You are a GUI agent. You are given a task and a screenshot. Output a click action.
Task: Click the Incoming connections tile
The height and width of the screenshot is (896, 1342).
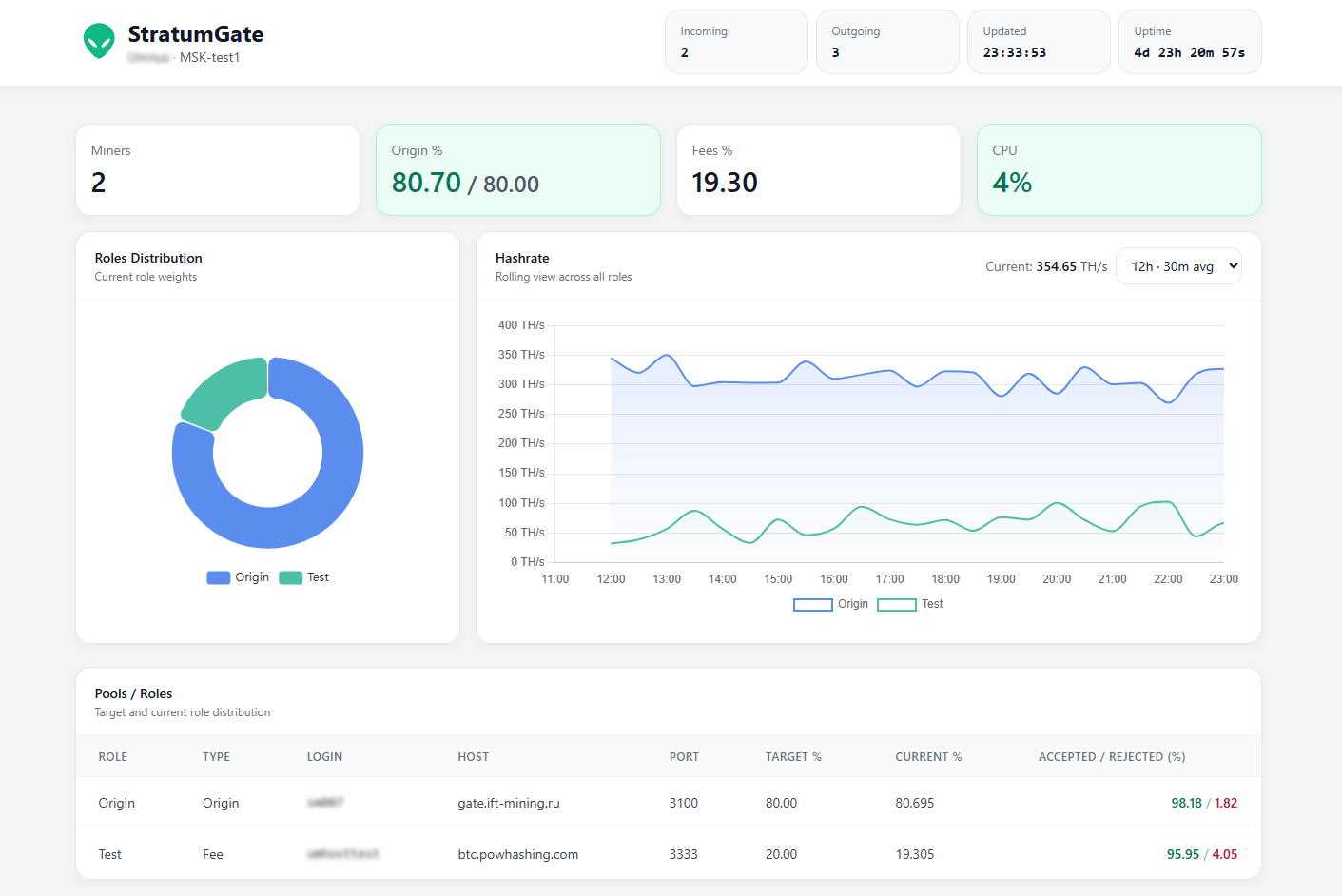coord(736,42)
